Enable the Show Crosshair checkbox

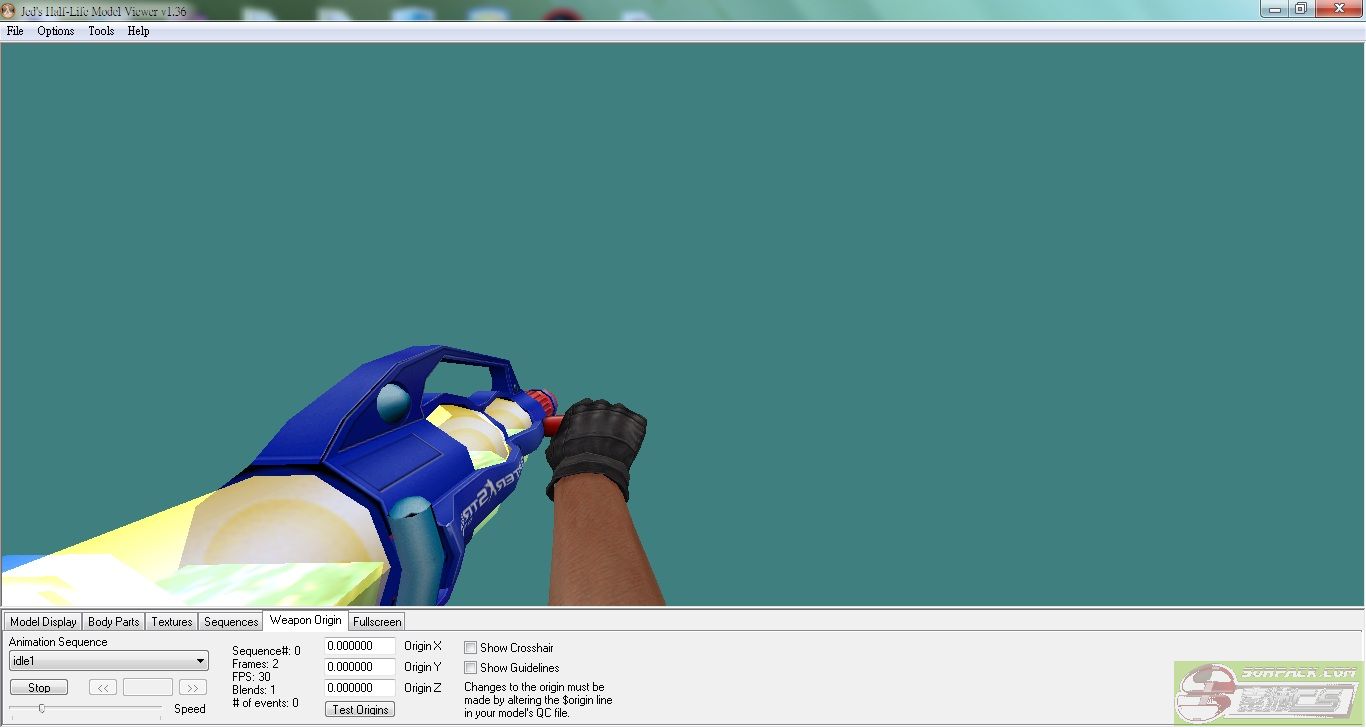click(470, 648)
